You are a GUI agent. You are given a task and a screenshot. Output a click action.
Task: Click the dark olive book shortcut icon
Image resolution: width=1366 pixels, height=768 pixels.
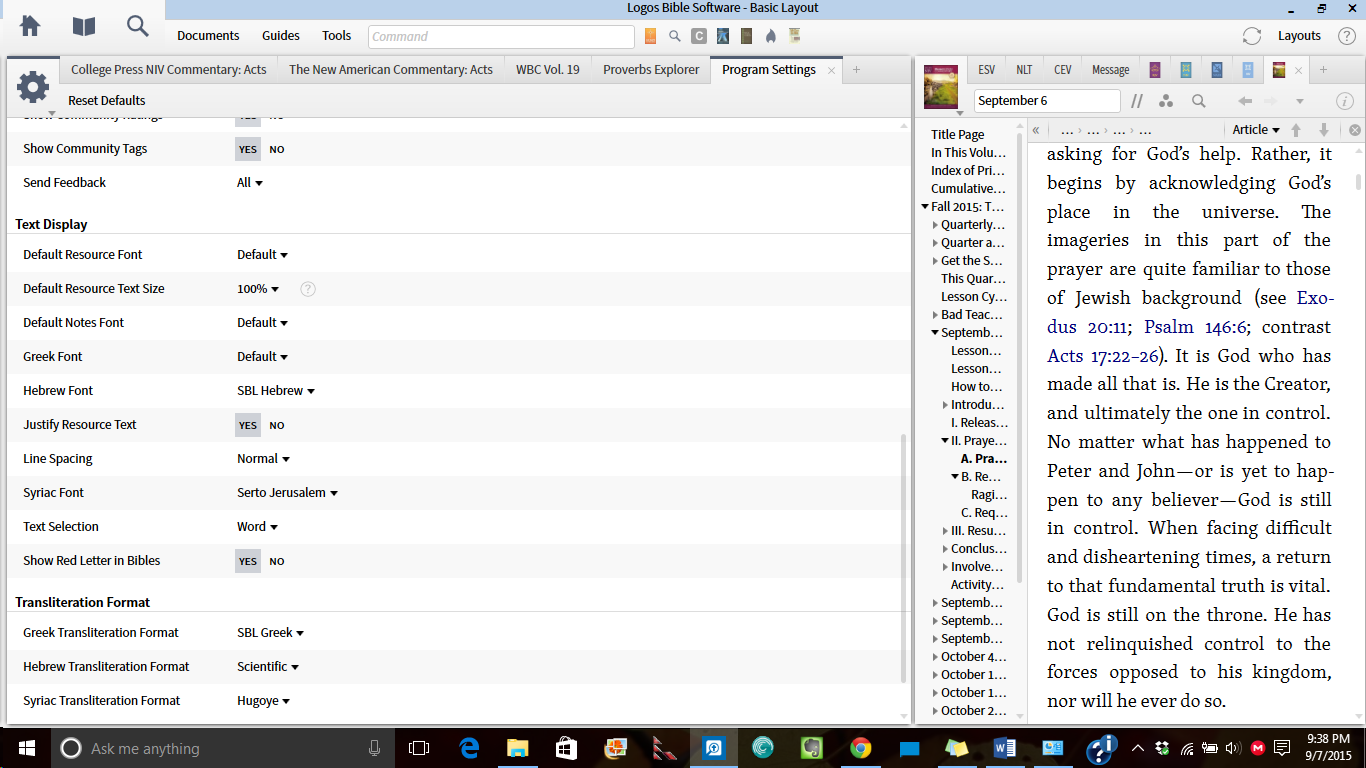pyautogui.click(x=746, y=36)
